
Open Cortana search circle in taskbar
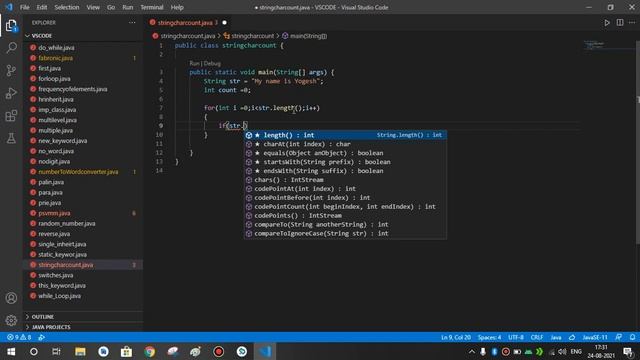(x=34, y=351)
